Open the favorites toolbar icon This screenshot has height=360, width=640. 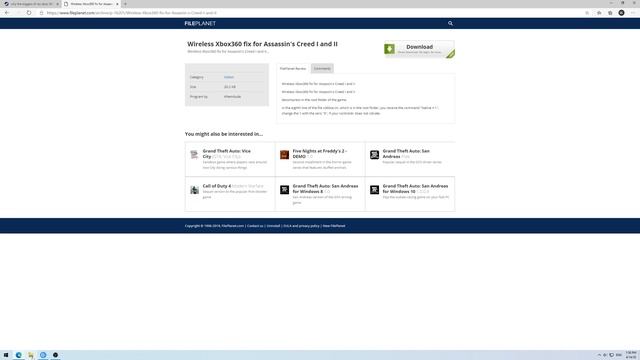pyautogui.click(x=599, y=13)
